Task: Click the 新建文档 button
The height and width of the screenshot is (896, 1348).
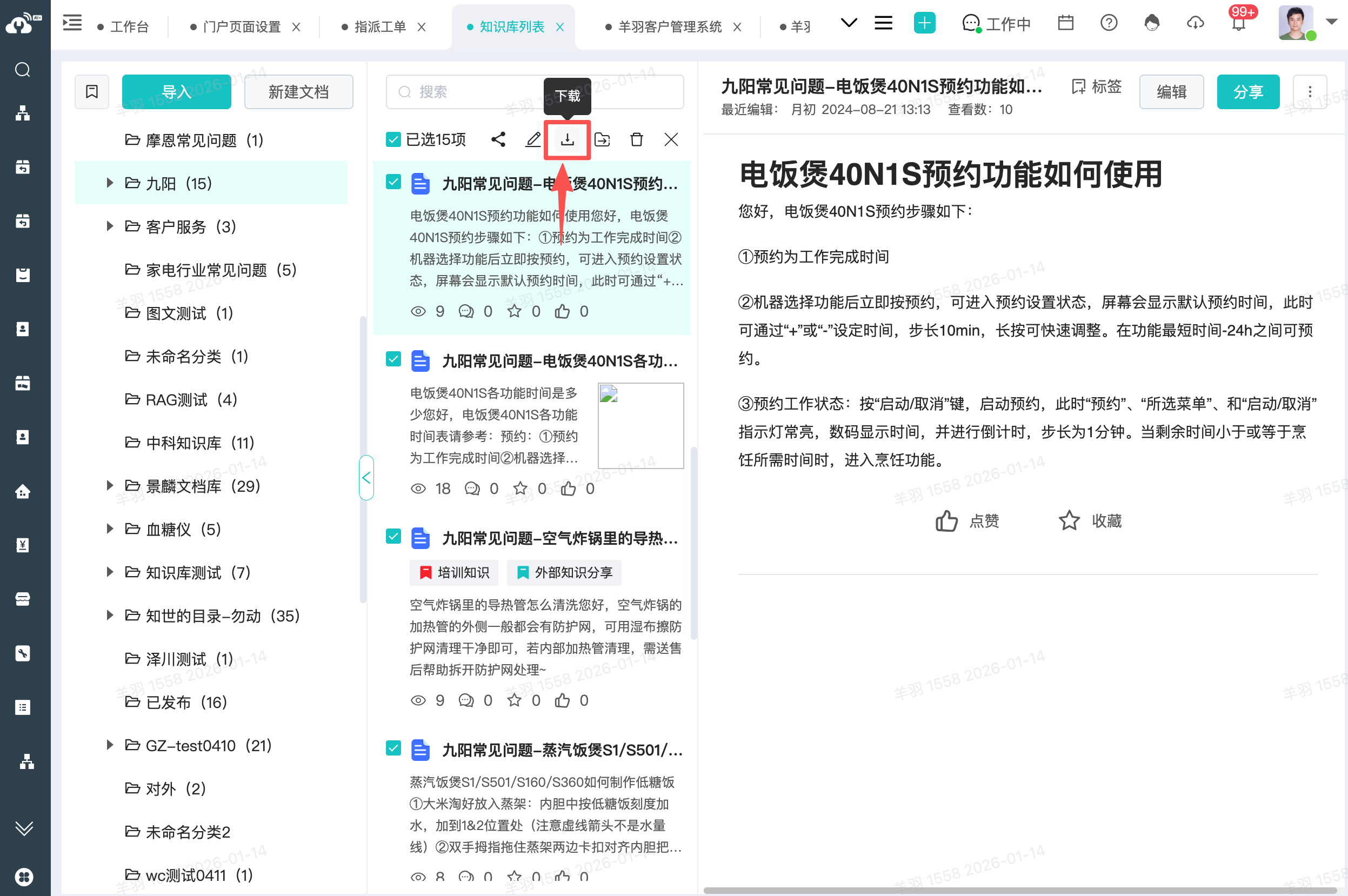Action: (x=298, y=91)
